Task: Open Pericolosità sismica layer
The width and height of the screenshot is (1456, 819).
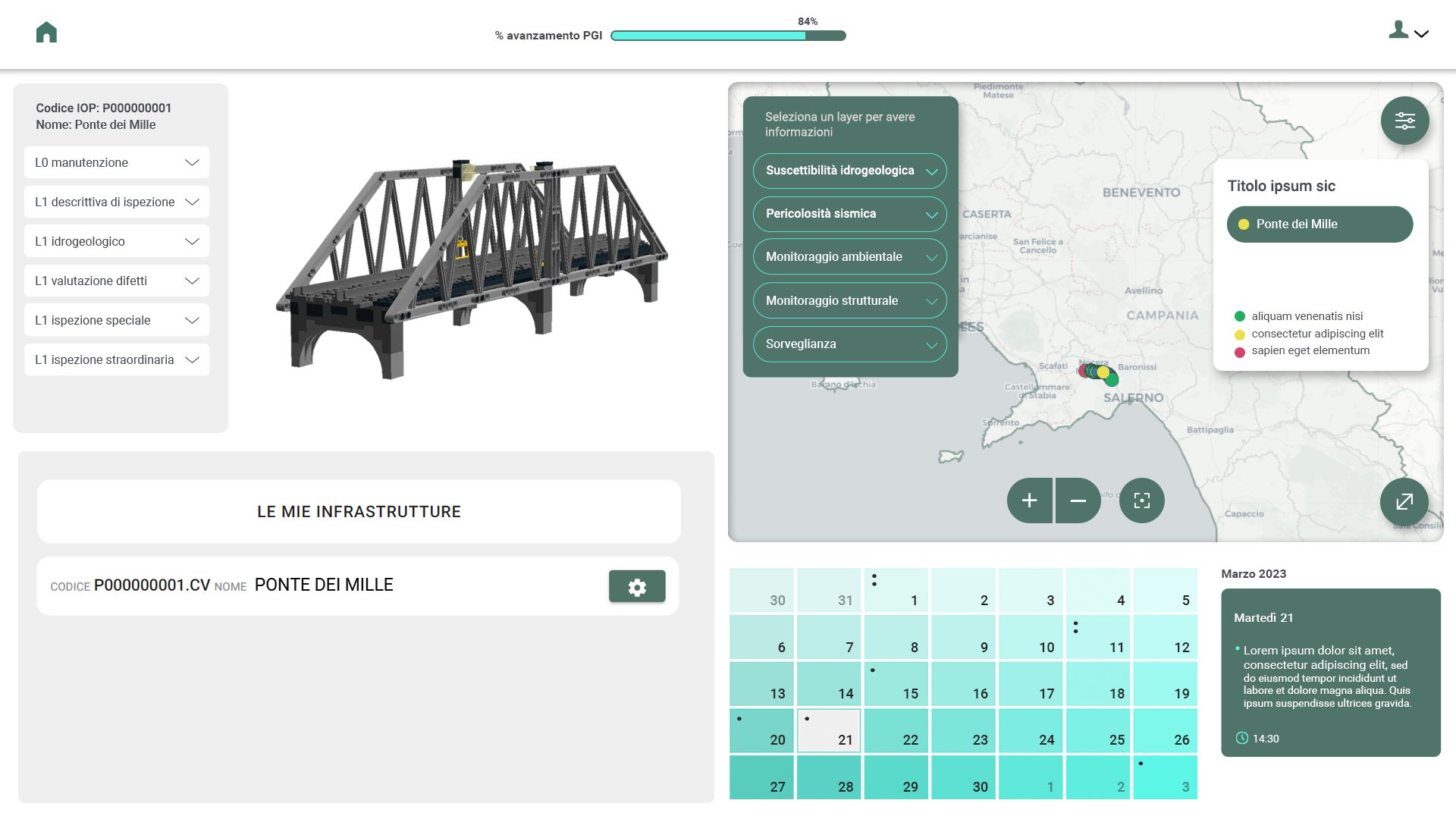Action: 850,214
